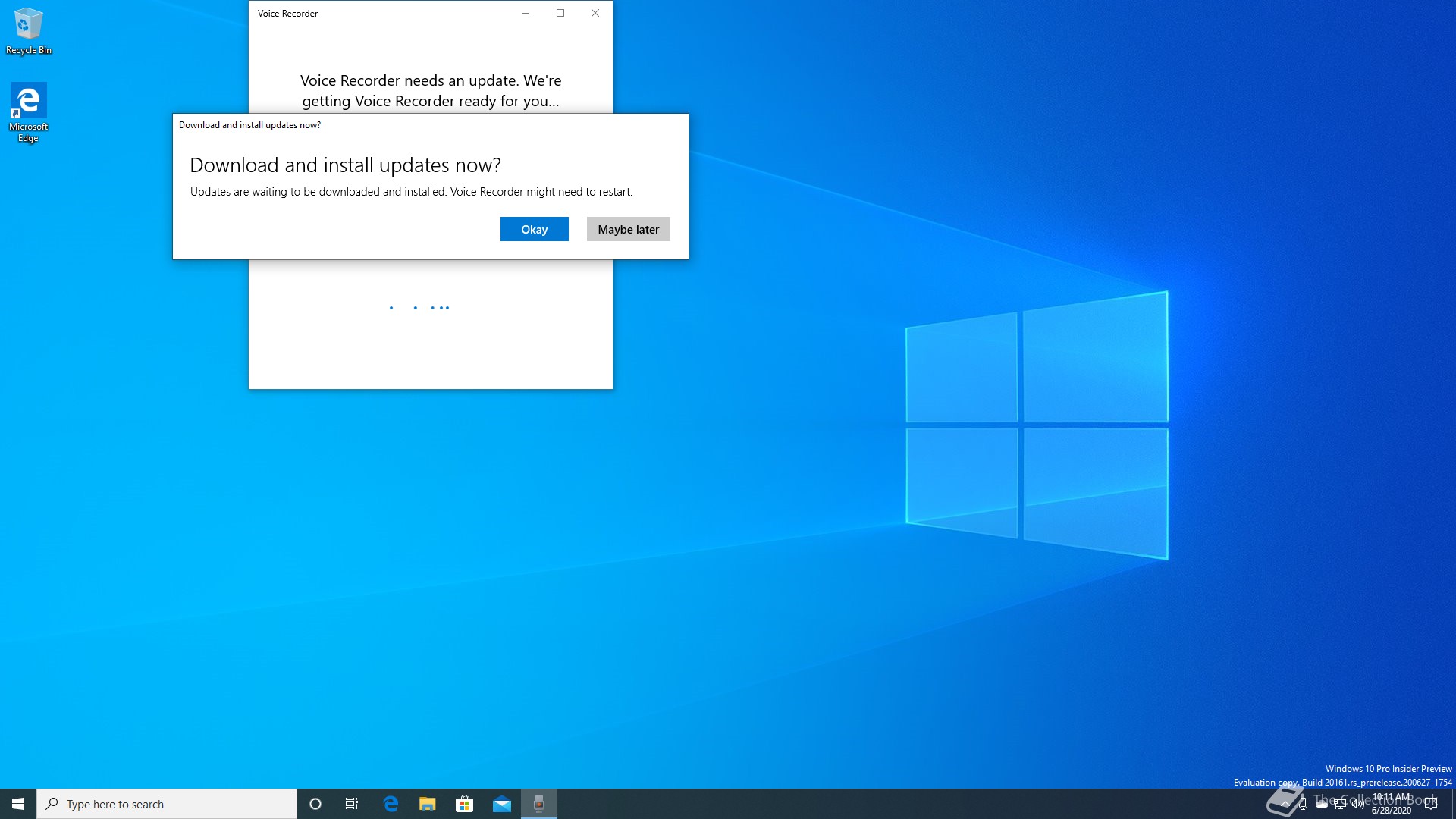Launch Edge from the taskbar
1456x819 pixels.
pyautogui.click(x=391, y=804)
